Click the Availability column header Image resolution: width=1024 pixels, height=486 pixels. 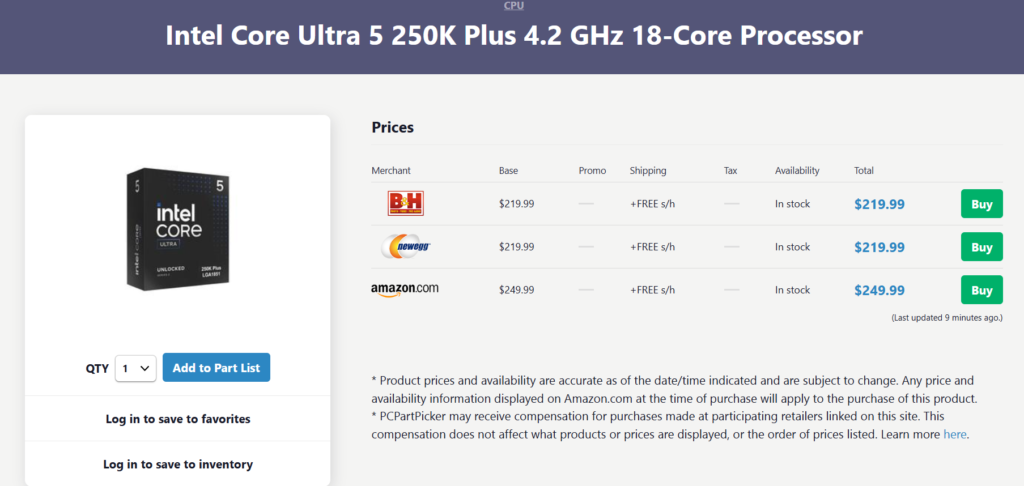(797, 171)
